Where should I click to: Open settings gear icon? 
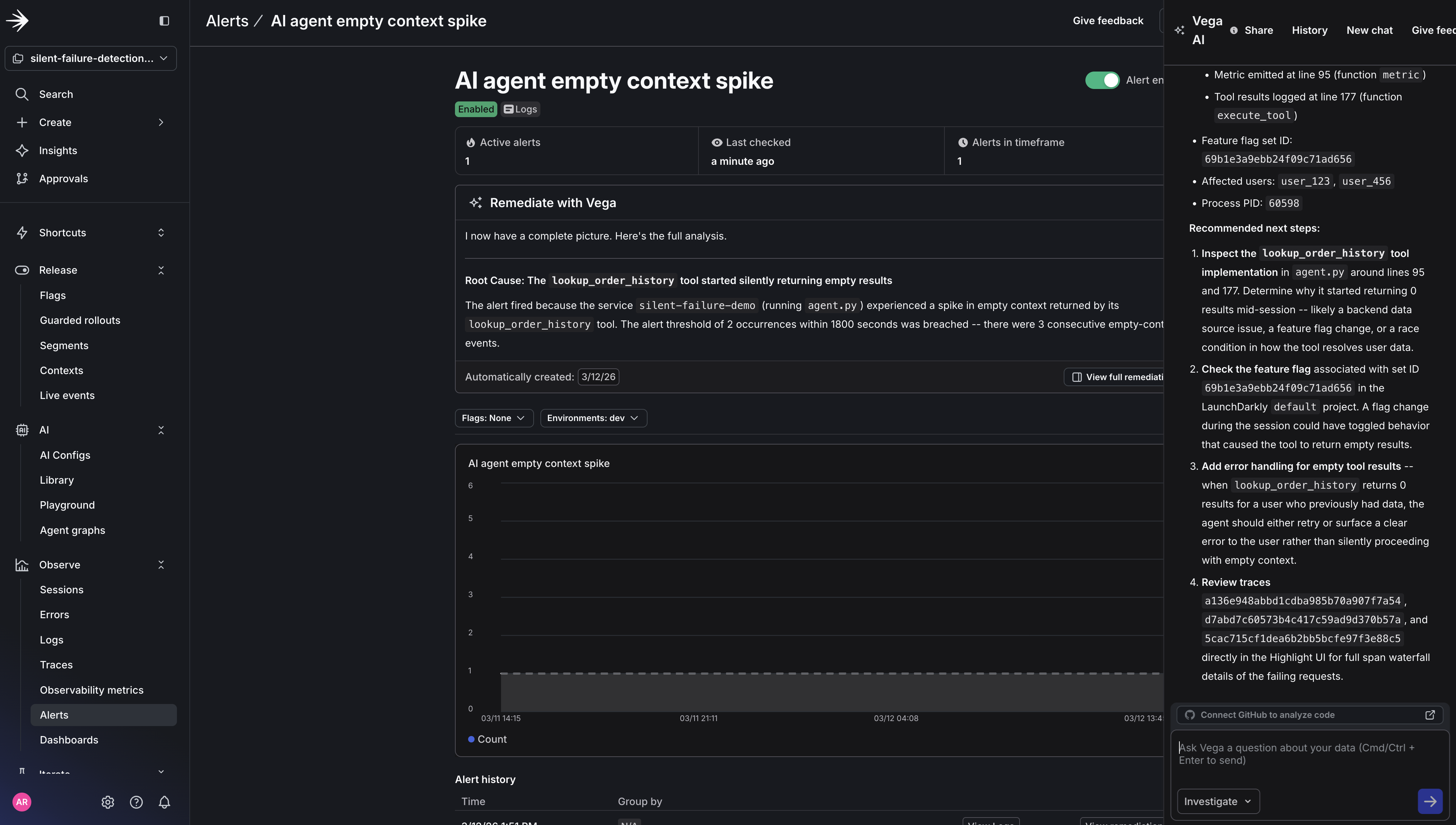pos(108,802)
